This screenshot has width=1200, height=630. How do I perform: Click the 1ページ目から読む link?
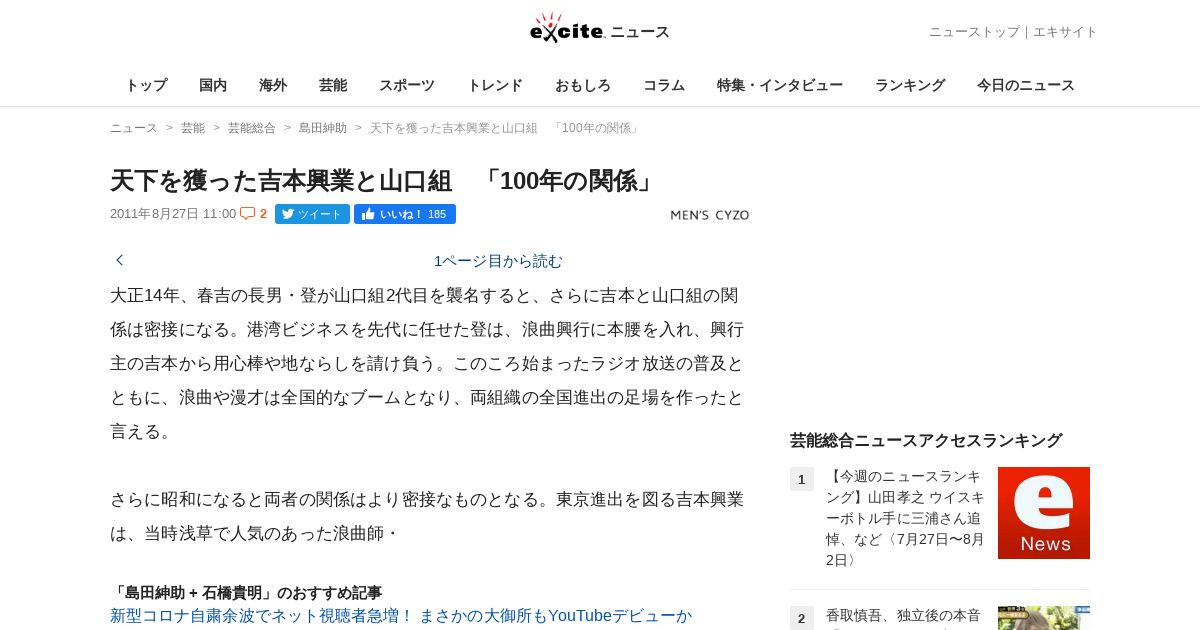[498, 261]
